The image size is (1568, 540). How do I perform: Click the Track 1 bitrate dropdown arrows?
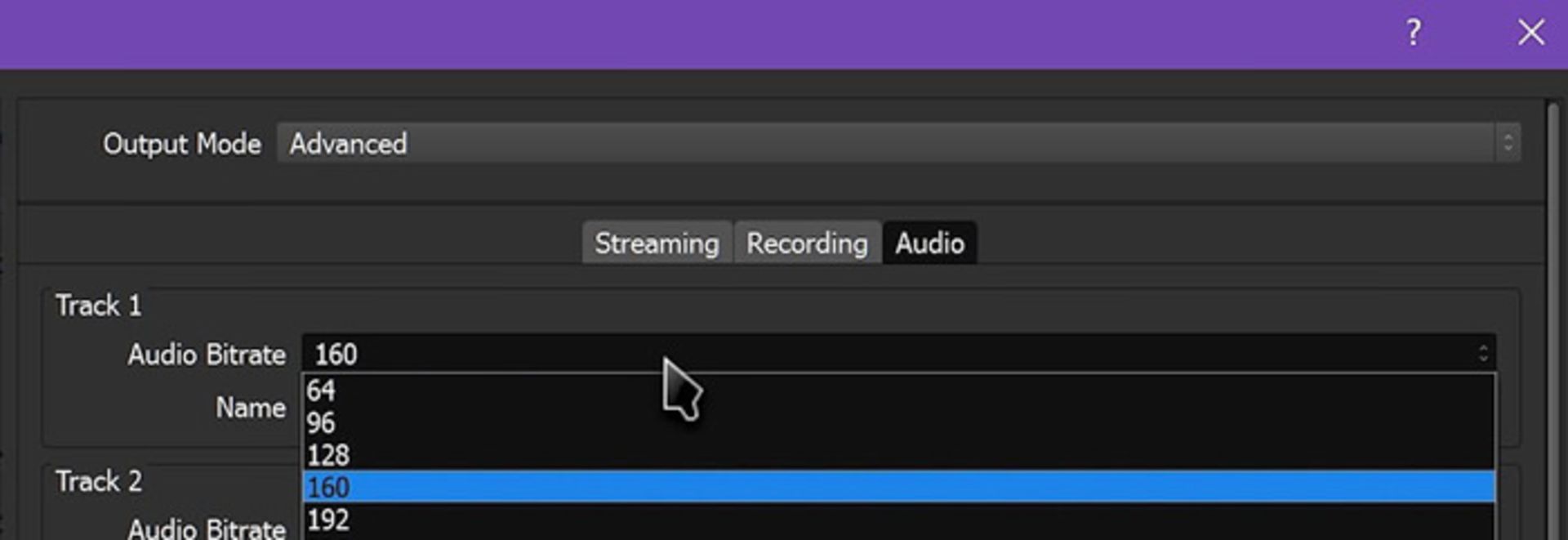tap(1483, 354)
